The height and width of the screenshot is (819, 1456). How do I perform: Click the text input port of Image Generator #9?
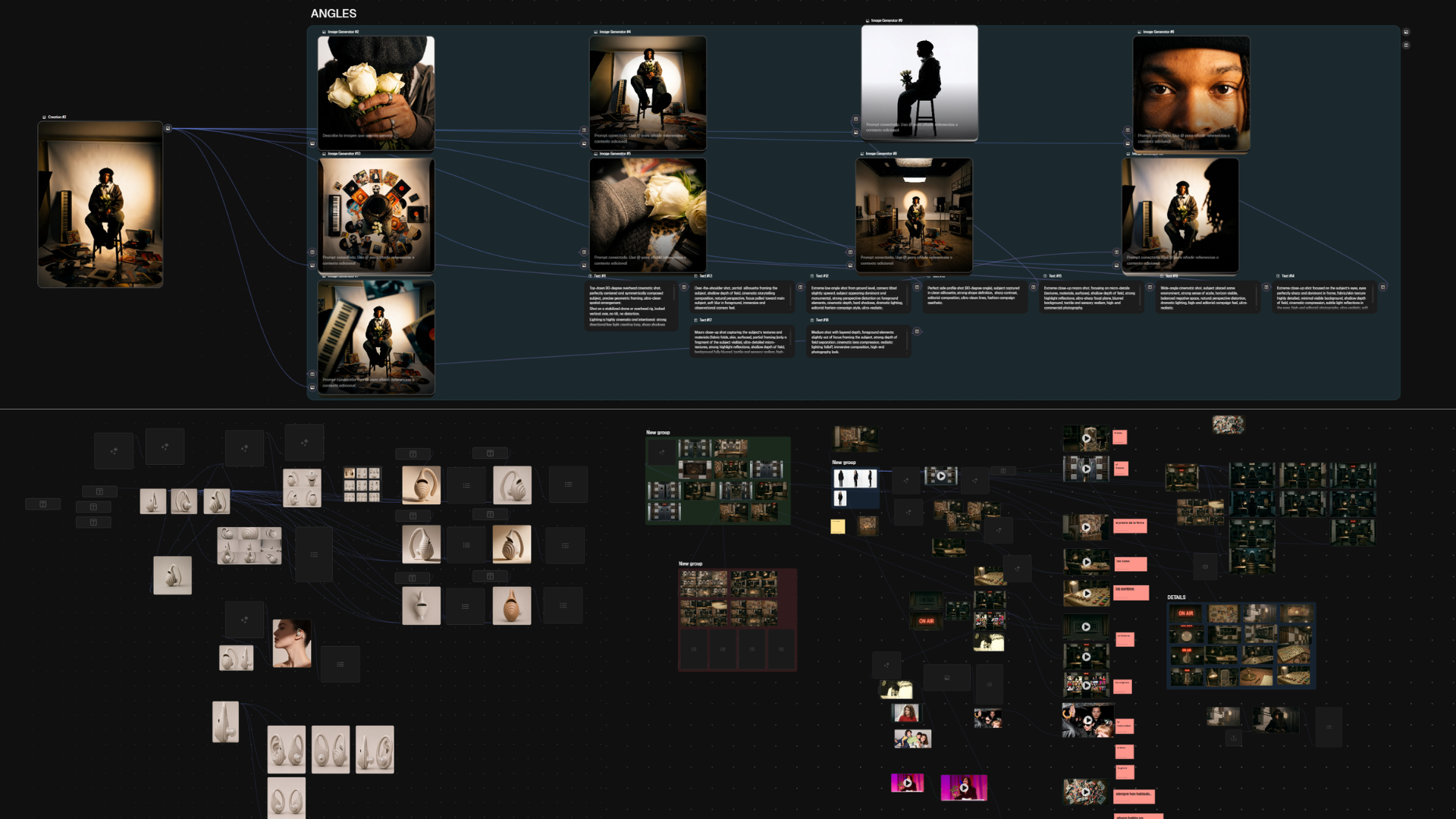click(855, 119)
